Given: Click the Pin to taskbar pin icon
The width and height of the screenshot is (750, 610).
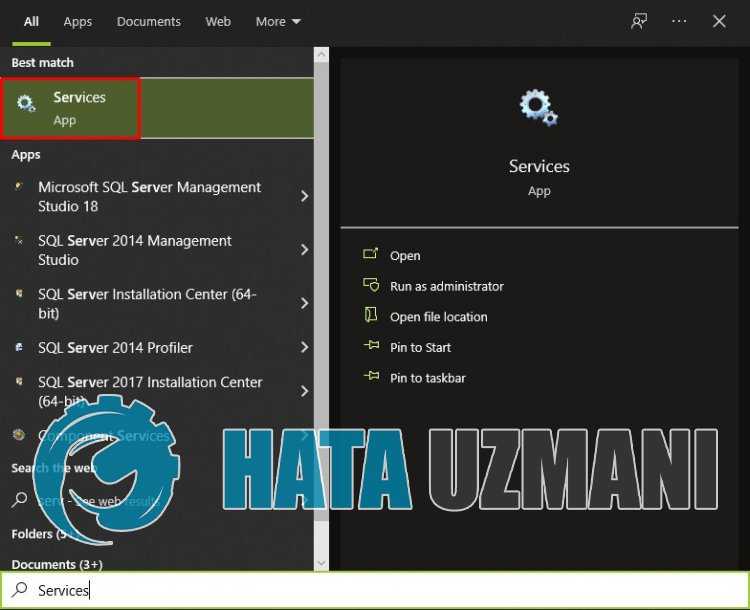Looking at the screenshot, I should (371, 376).
